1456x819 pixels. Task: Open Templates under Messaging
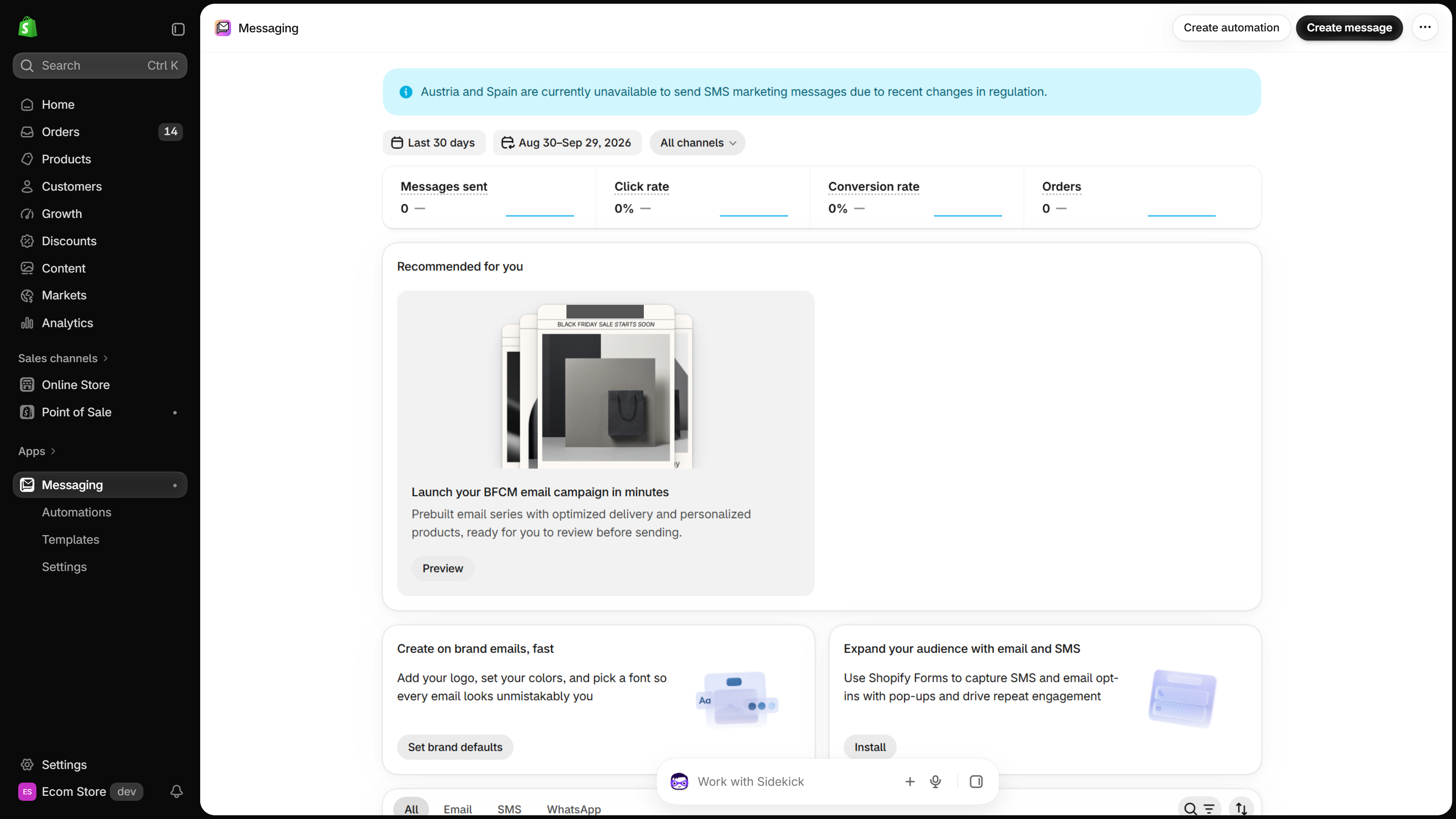point(71,539)
